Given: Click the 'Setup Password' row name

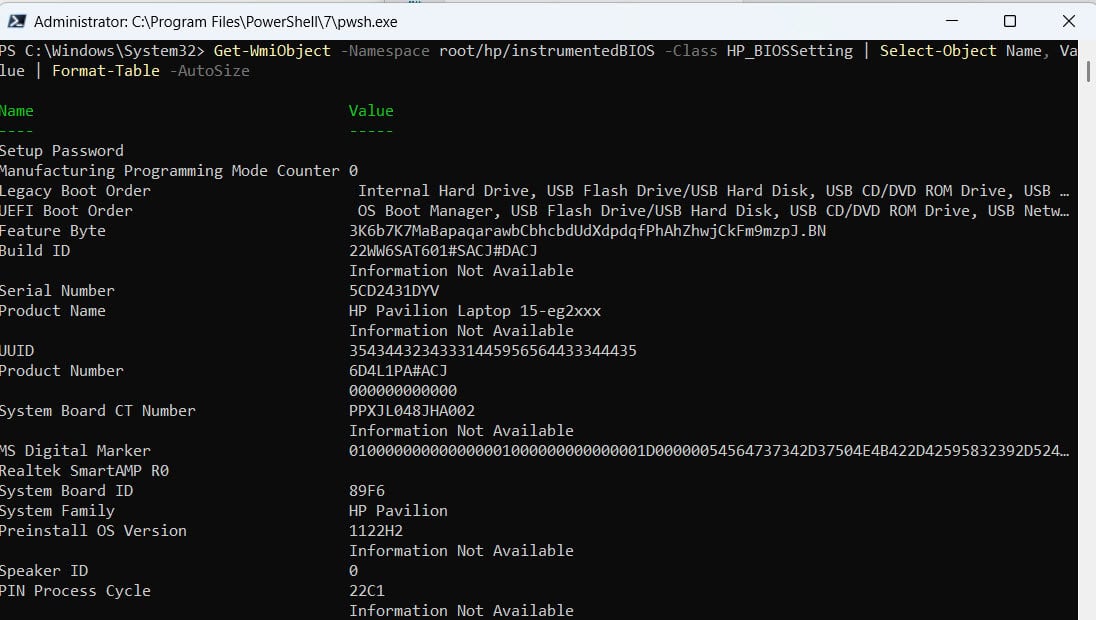Looking at the screenshot, I should pos(62,151).
